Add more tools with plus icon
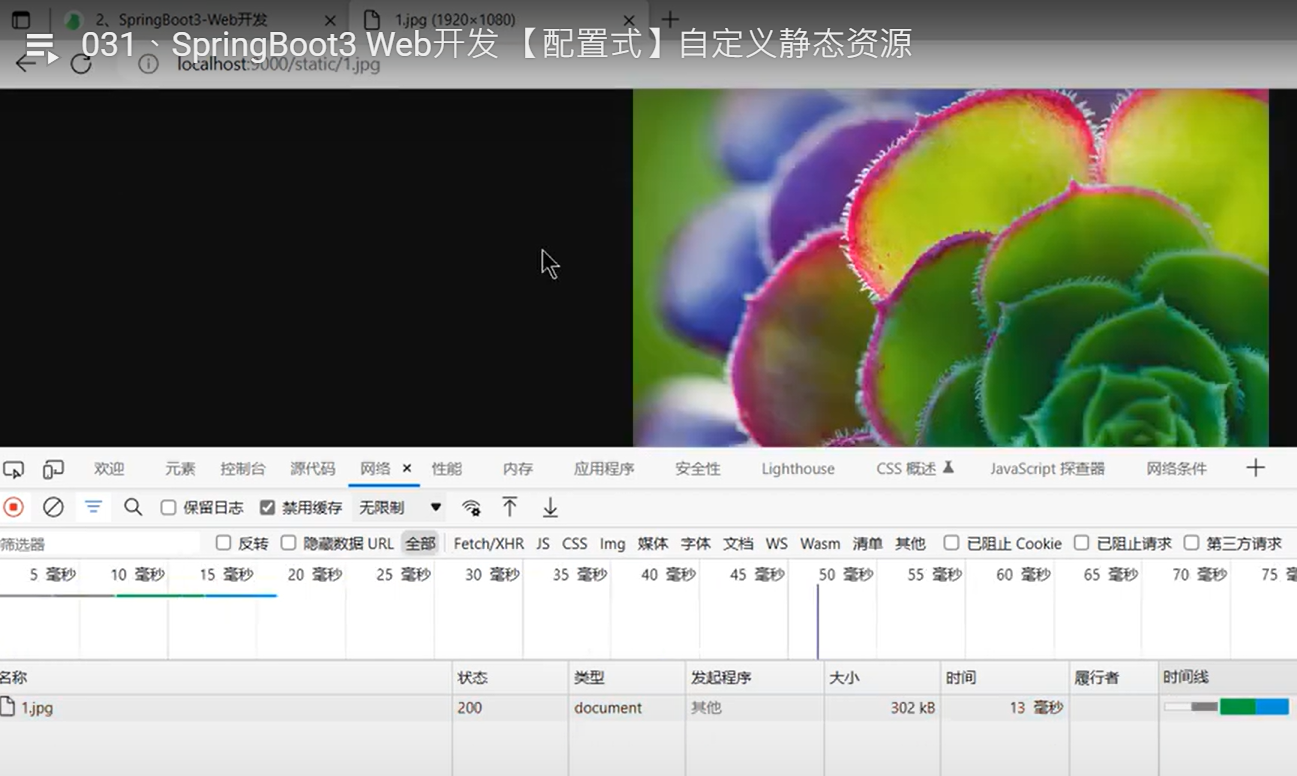 (x=1256, y=468)
